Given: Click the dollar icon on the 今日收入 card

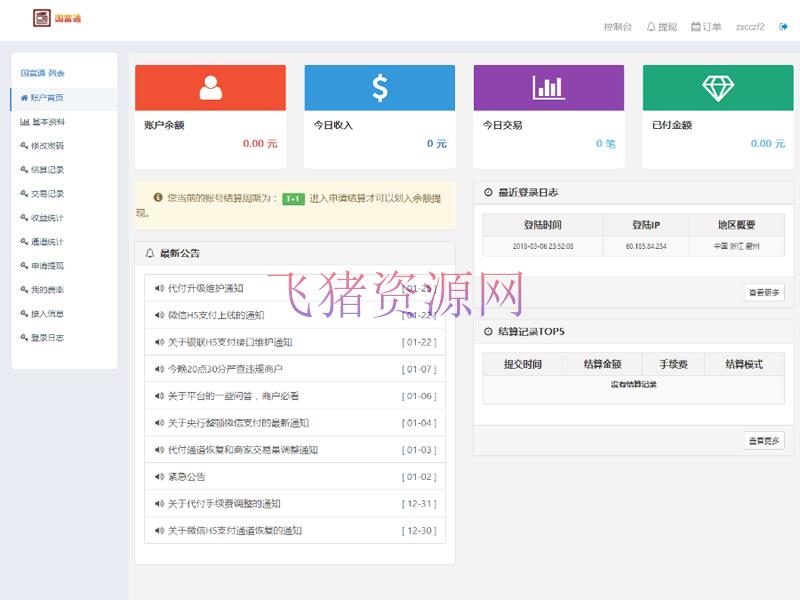Looking at the screenshot, I should click(x=380, y=88).
